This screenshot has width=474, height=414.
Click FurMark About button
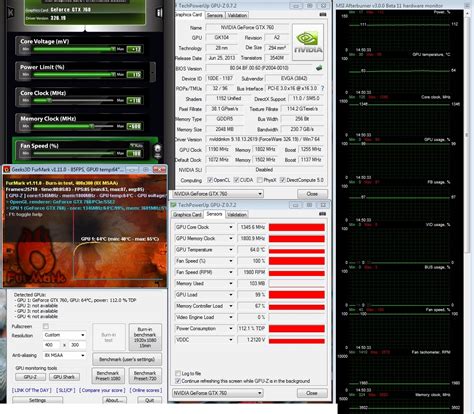[114, 400]
